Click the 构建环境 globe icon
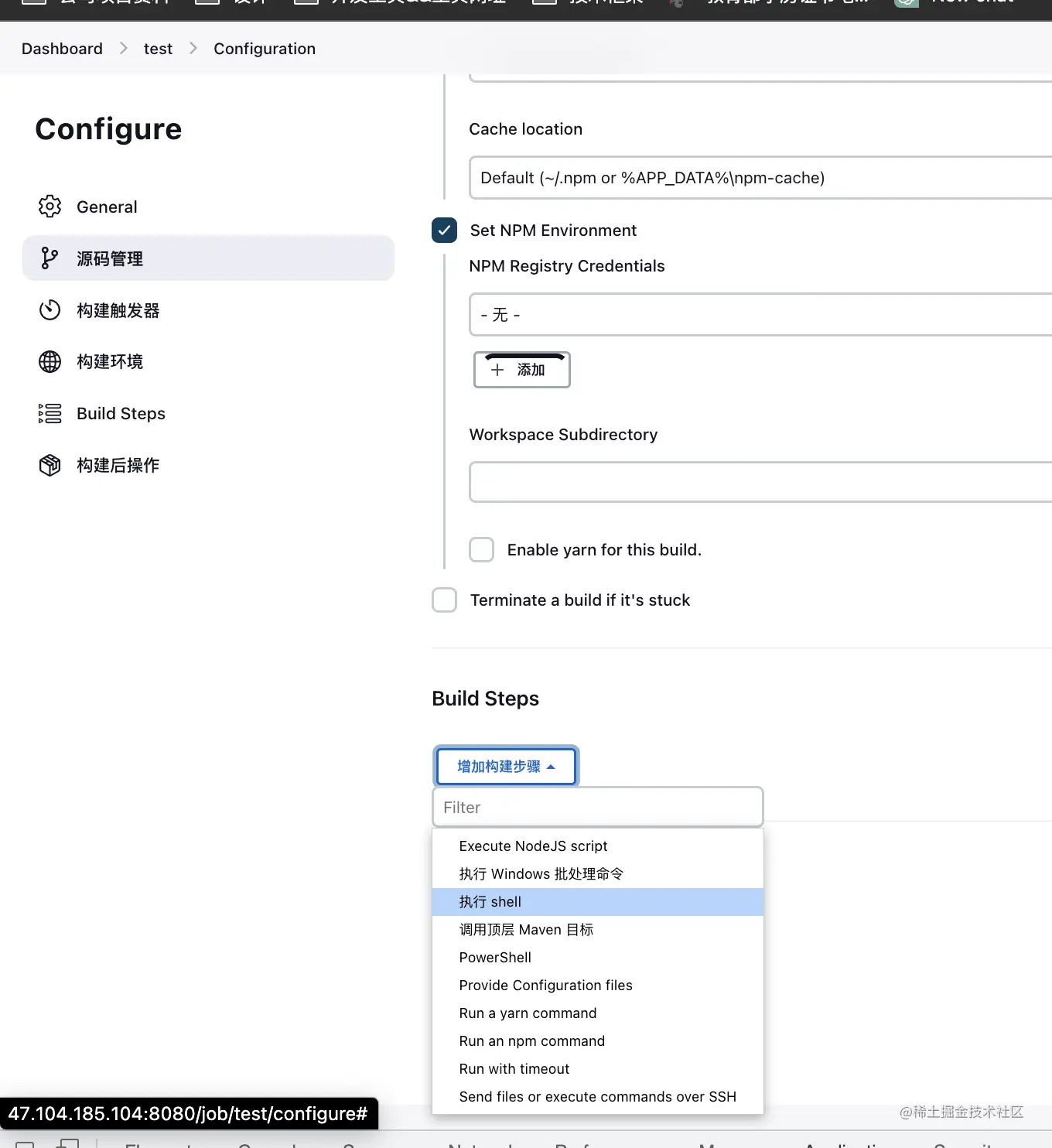The image size is (1052, 1148). tap(50, 361)
